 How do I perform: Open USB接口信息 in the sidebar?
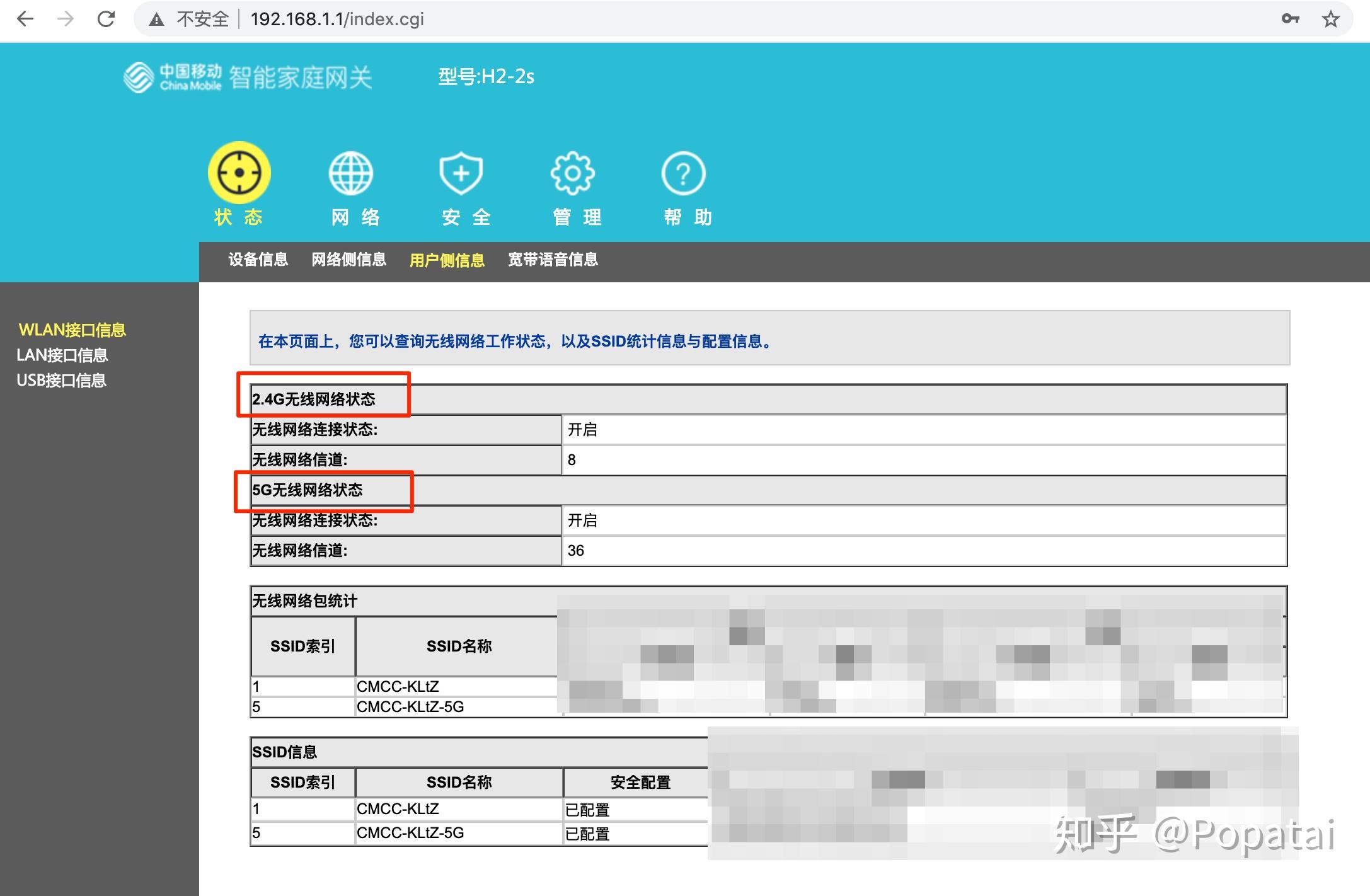61,381
